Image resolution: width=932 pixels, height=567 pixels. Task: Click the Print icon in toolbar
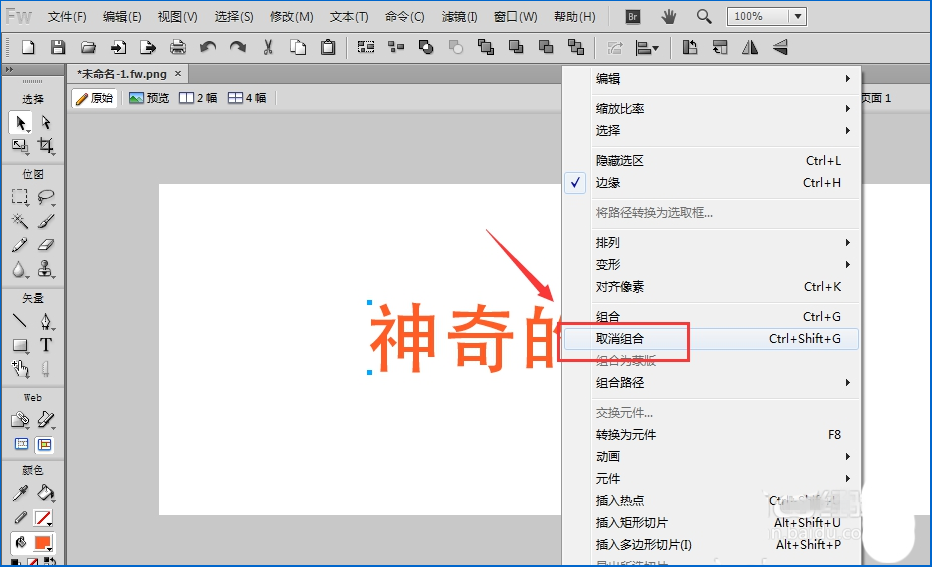(178, 47)
